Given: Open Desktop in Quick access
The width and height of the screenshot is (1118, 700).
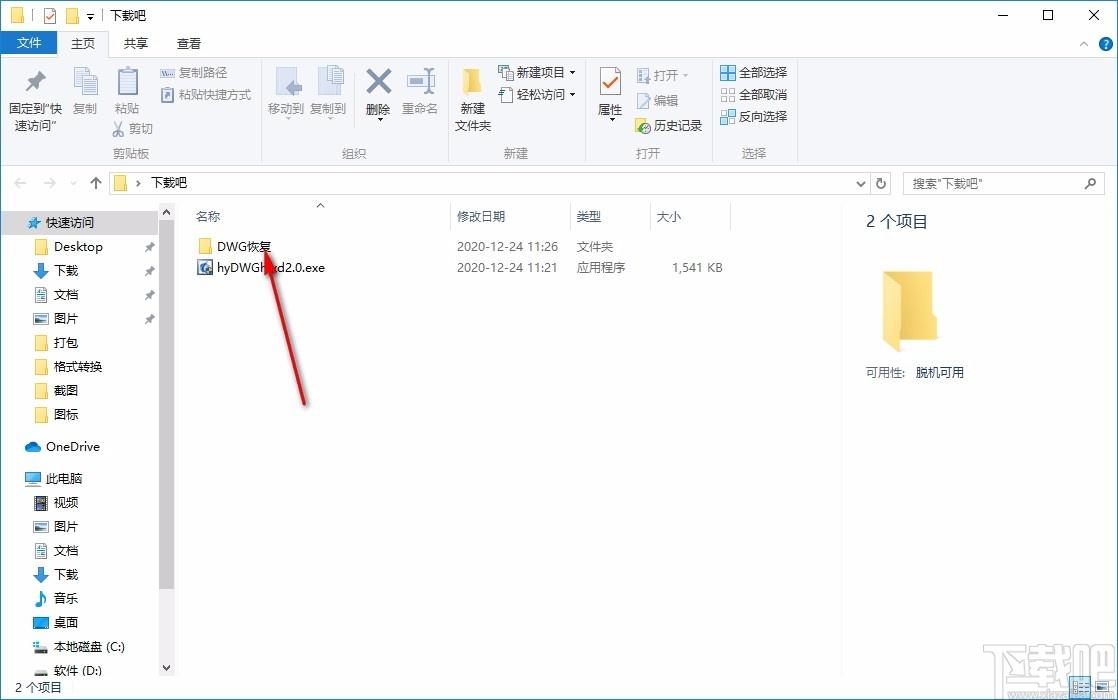Looking at the screenshot, I should [x=78, y=247].
